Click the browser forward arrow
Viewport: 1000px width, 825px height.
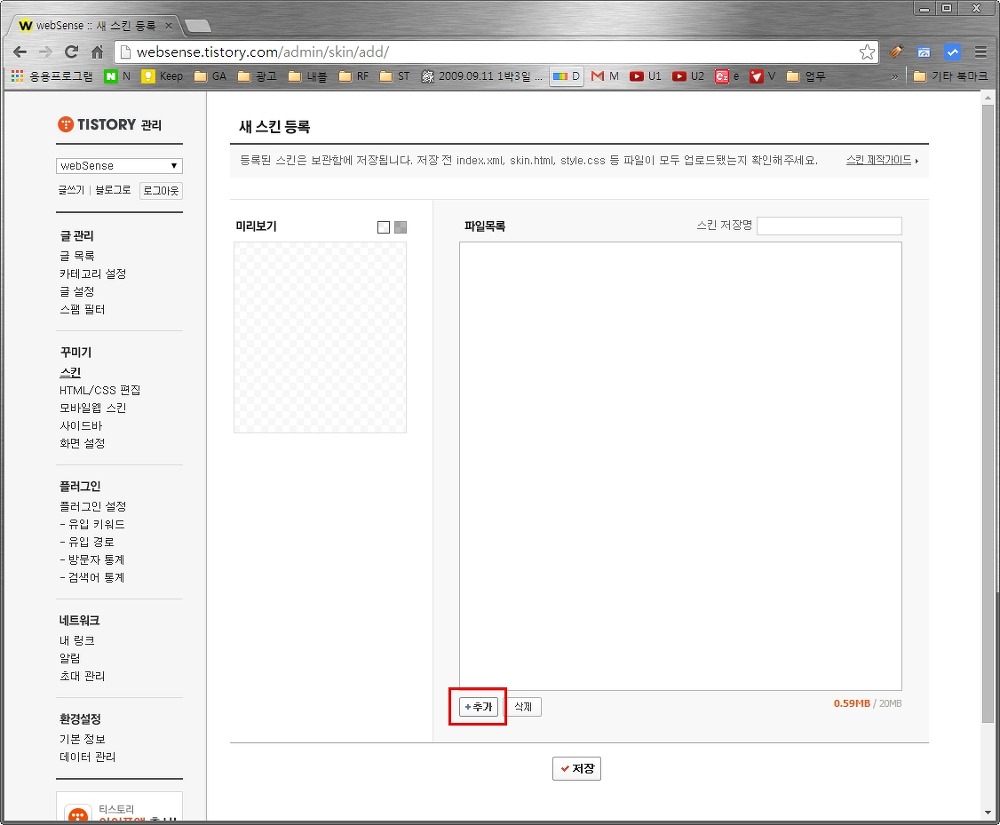tap(45, 52)
